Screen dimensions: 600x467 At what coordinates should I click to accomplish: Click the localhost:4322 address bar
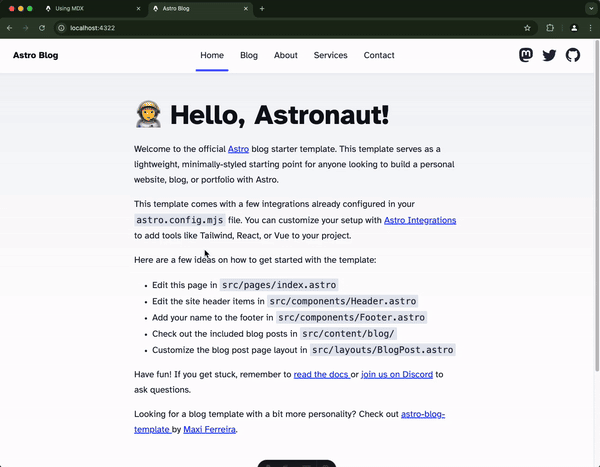[x=291, y=28]
